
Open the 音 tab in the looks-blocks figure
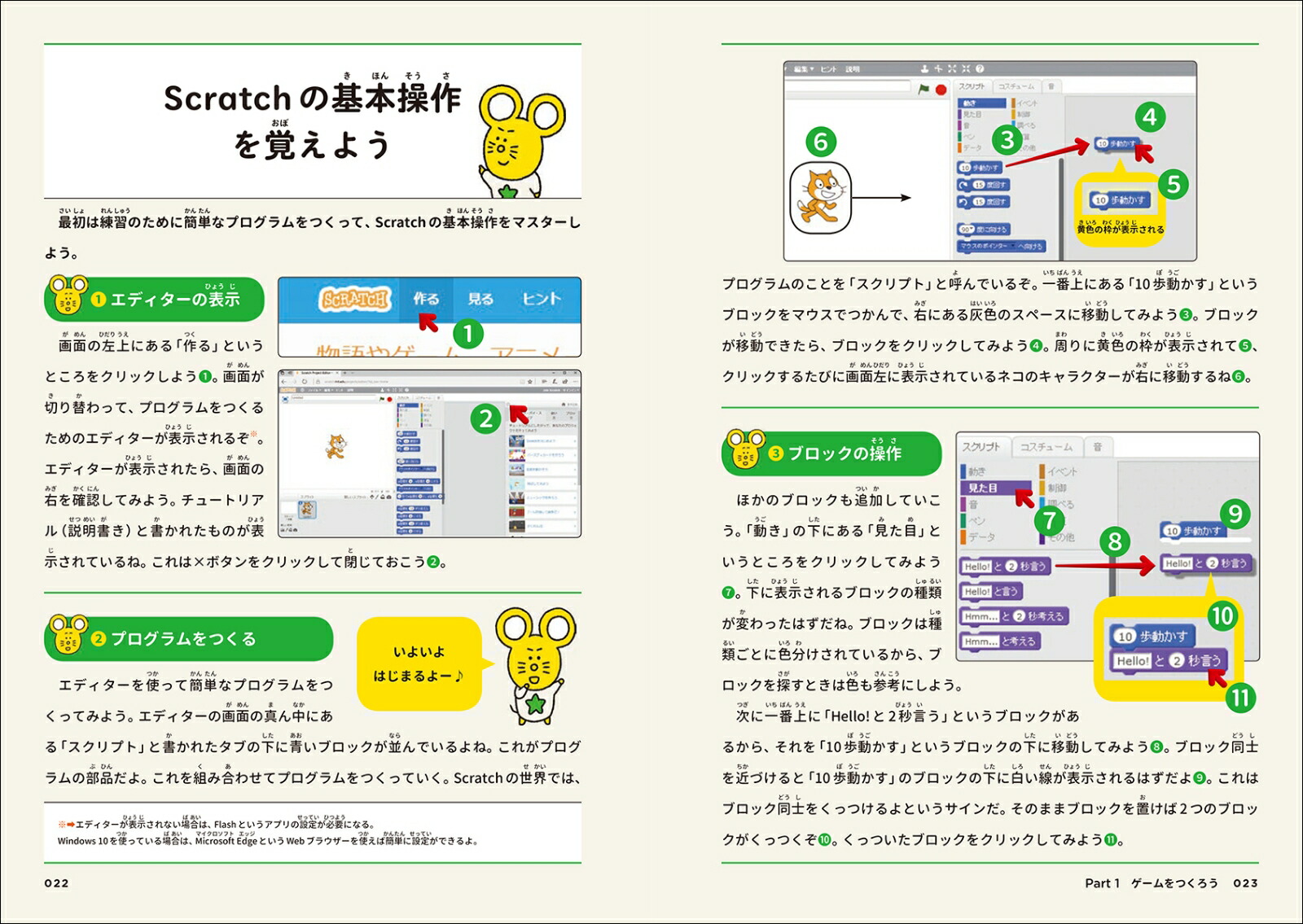pyautogui.click(x=1098, y=447)
